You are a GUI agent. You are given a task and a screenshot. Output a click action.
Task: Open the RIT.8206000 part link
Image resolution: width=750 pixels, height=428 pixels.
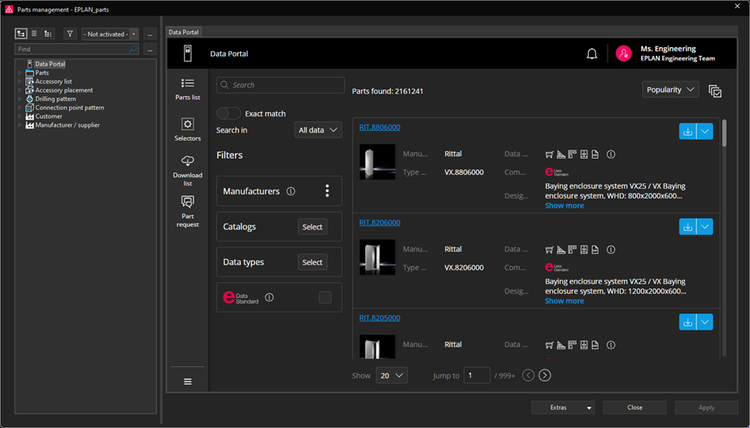click(x=380, y=223)
